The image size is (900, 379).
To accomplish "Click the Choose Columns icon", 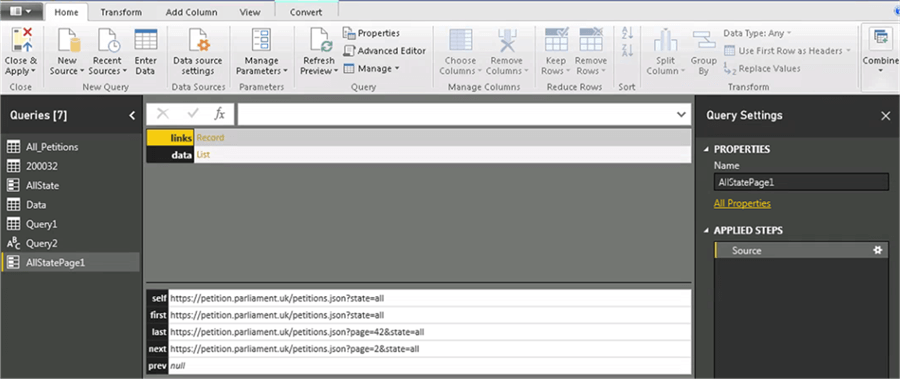I will click(x=461, y=40).
